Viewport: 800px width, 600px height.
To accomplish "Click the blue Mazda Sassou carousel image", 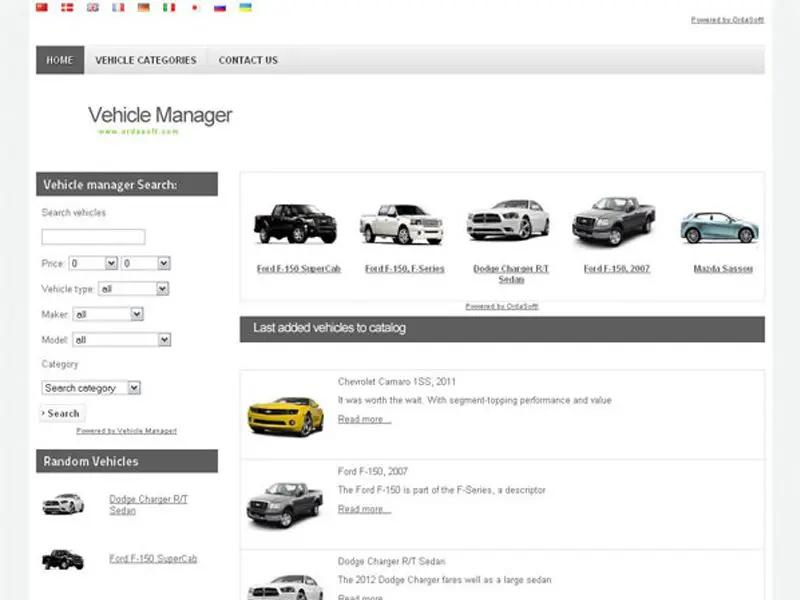I will pos(719,227).
